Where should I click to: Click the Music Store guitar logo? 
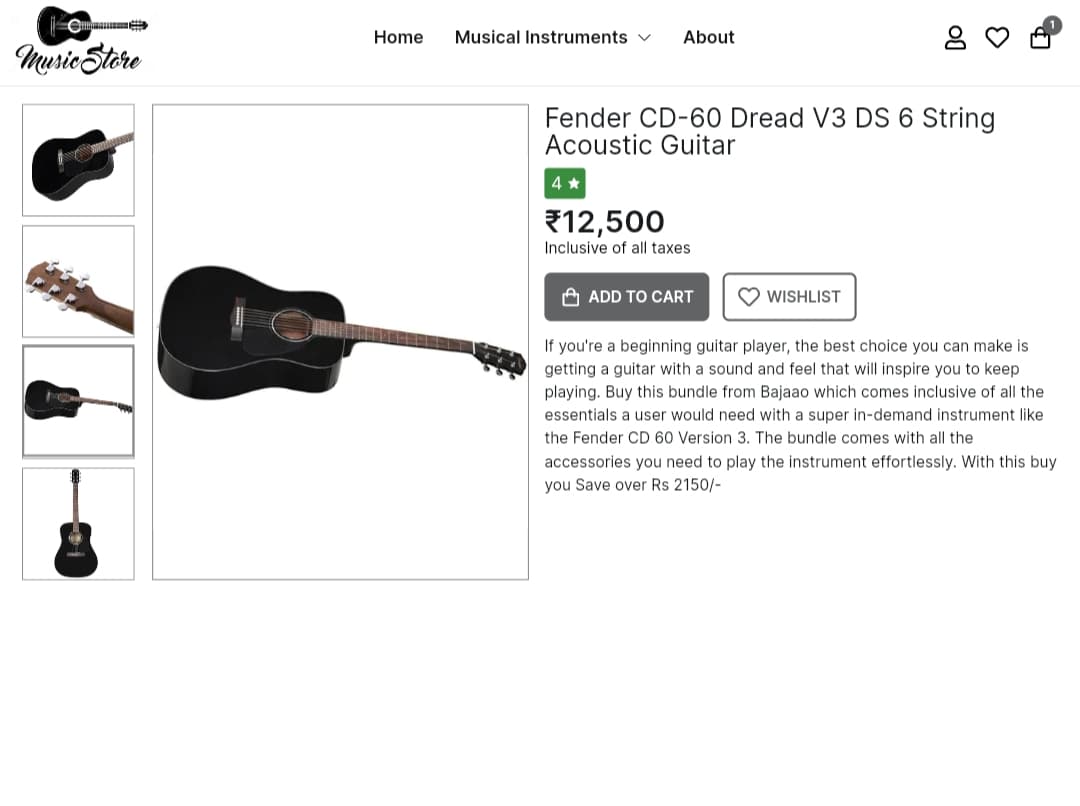(x=79, y=41)
